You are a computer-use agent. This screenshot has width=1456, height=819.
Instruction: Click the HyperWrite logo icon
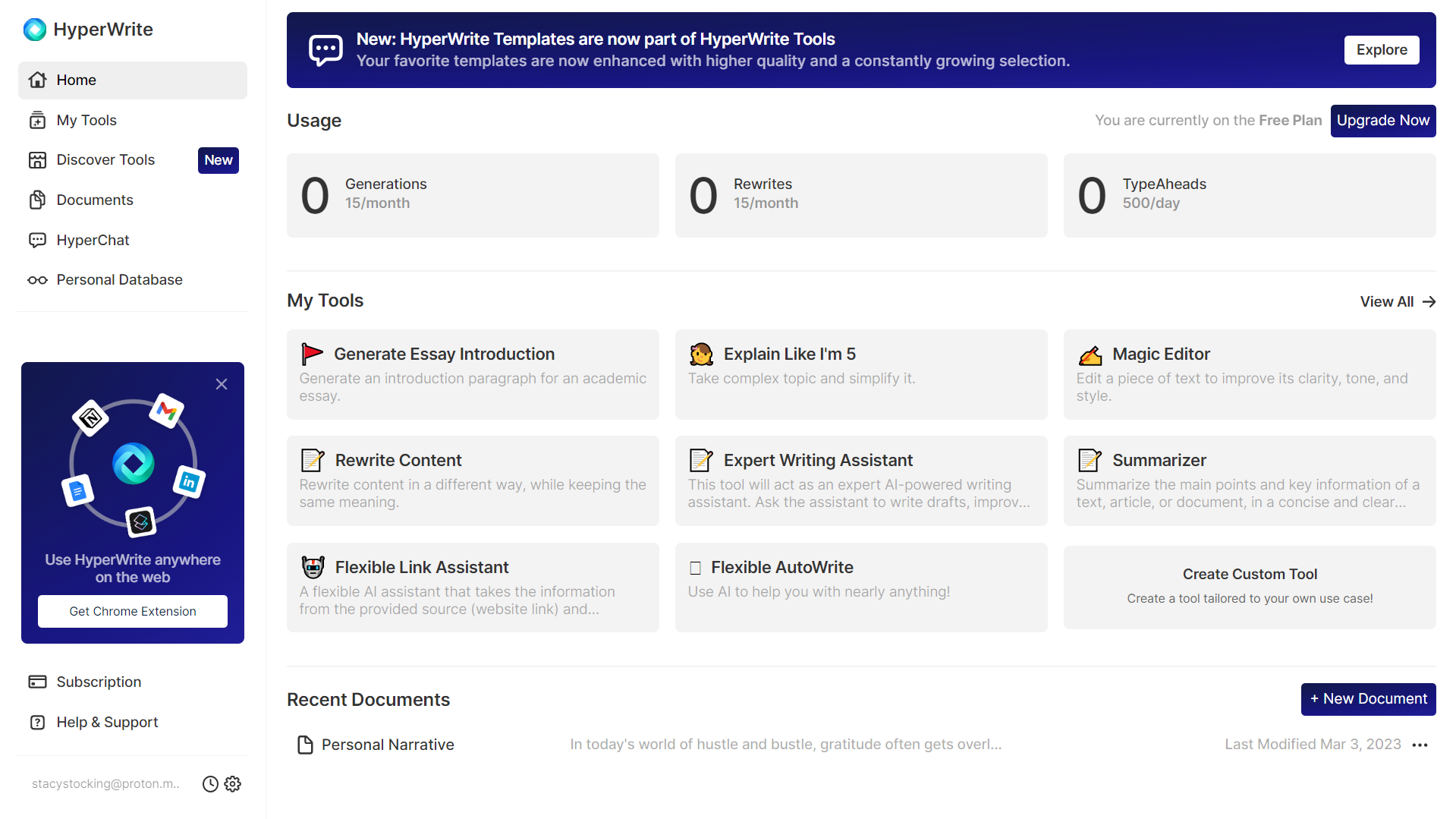coord(35,30)
